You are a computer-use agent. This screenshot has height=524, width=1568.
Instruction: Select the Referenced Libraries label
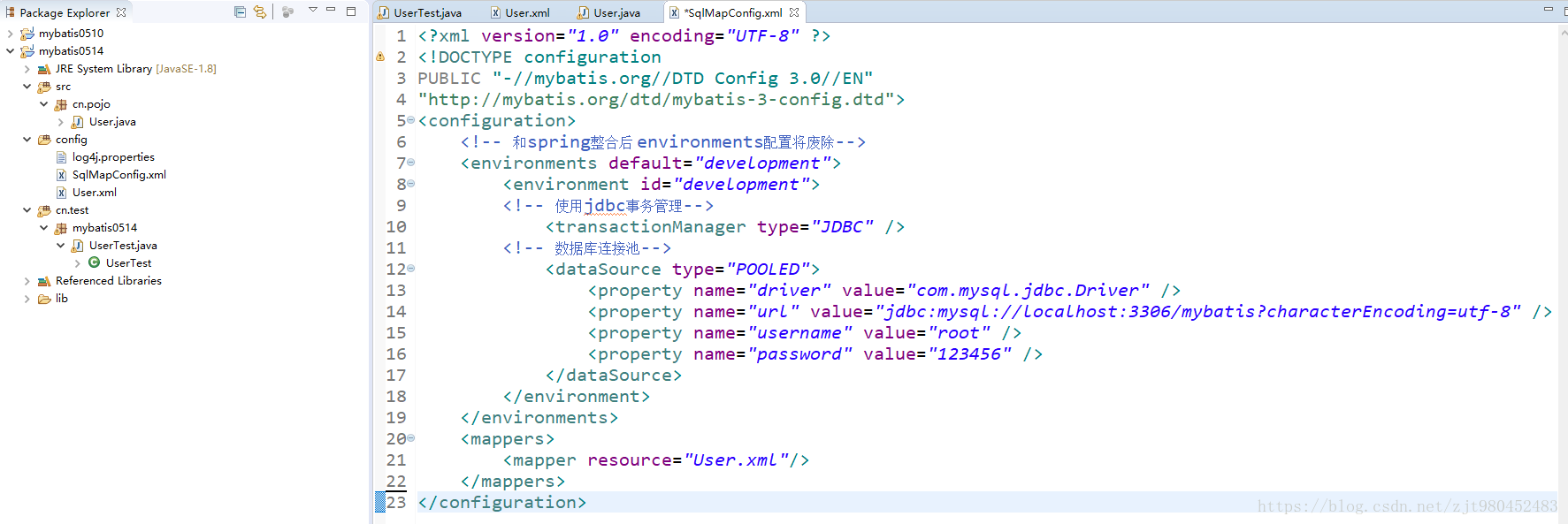109,281
